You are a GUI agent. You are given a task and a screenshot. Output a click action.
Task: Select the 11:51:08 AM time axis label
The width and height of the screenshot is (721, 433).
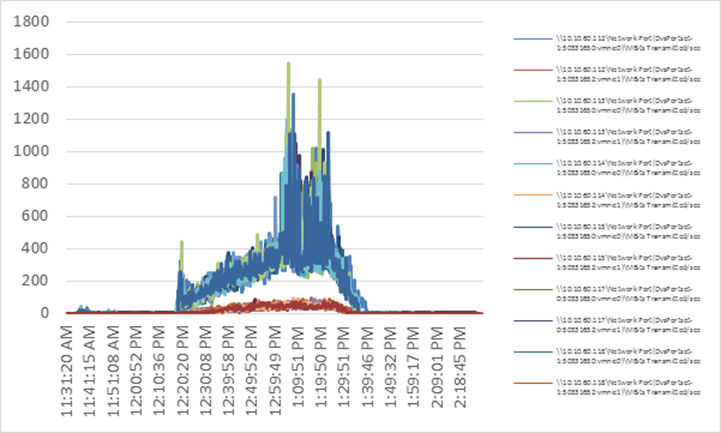click(x=113, y=371)
